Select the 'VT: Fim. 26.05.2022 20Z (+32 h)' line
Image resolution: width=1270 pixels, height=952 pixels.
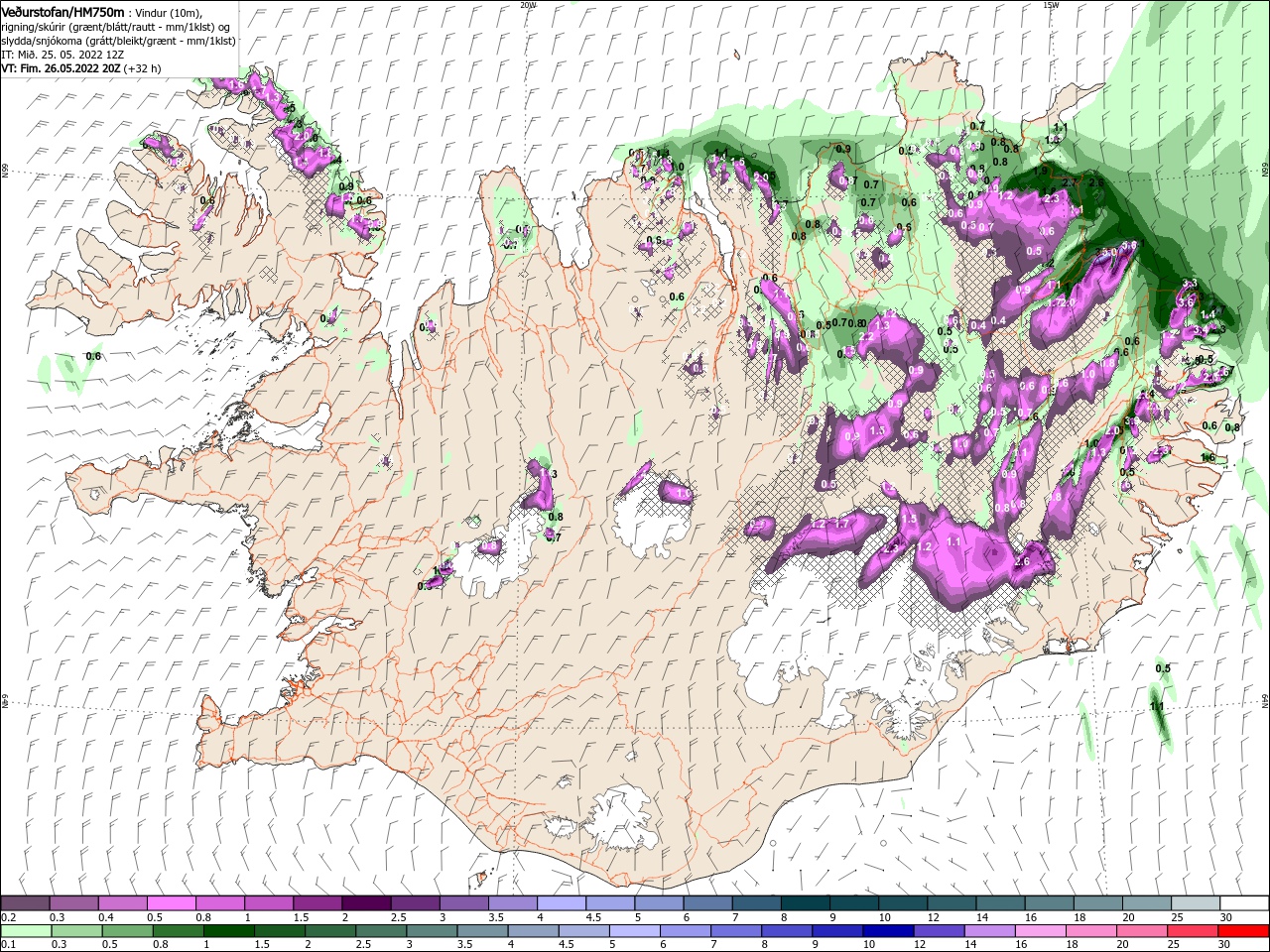(80, 68)
